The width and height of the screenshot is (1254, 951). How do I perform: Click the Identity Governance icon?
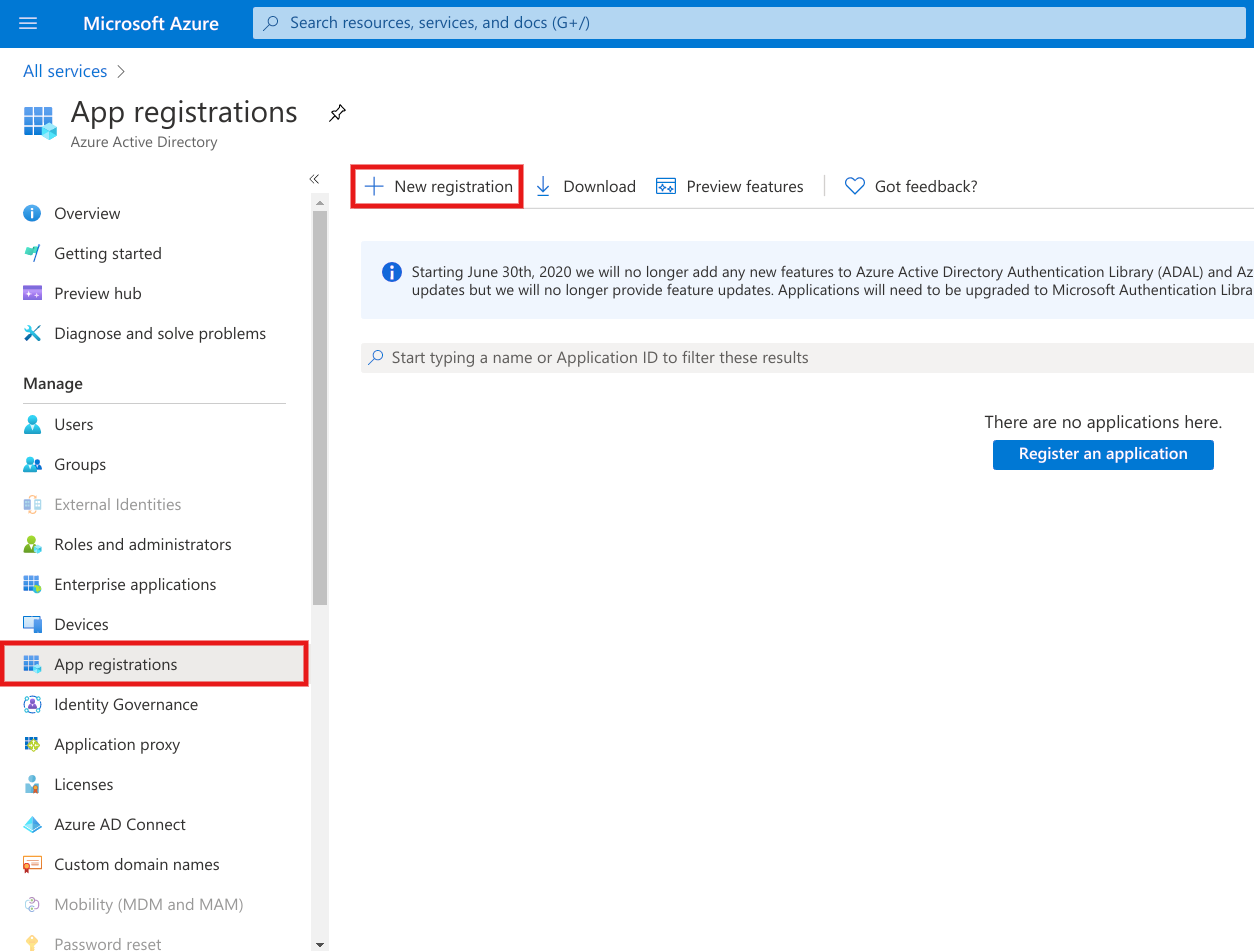(32, 704)
